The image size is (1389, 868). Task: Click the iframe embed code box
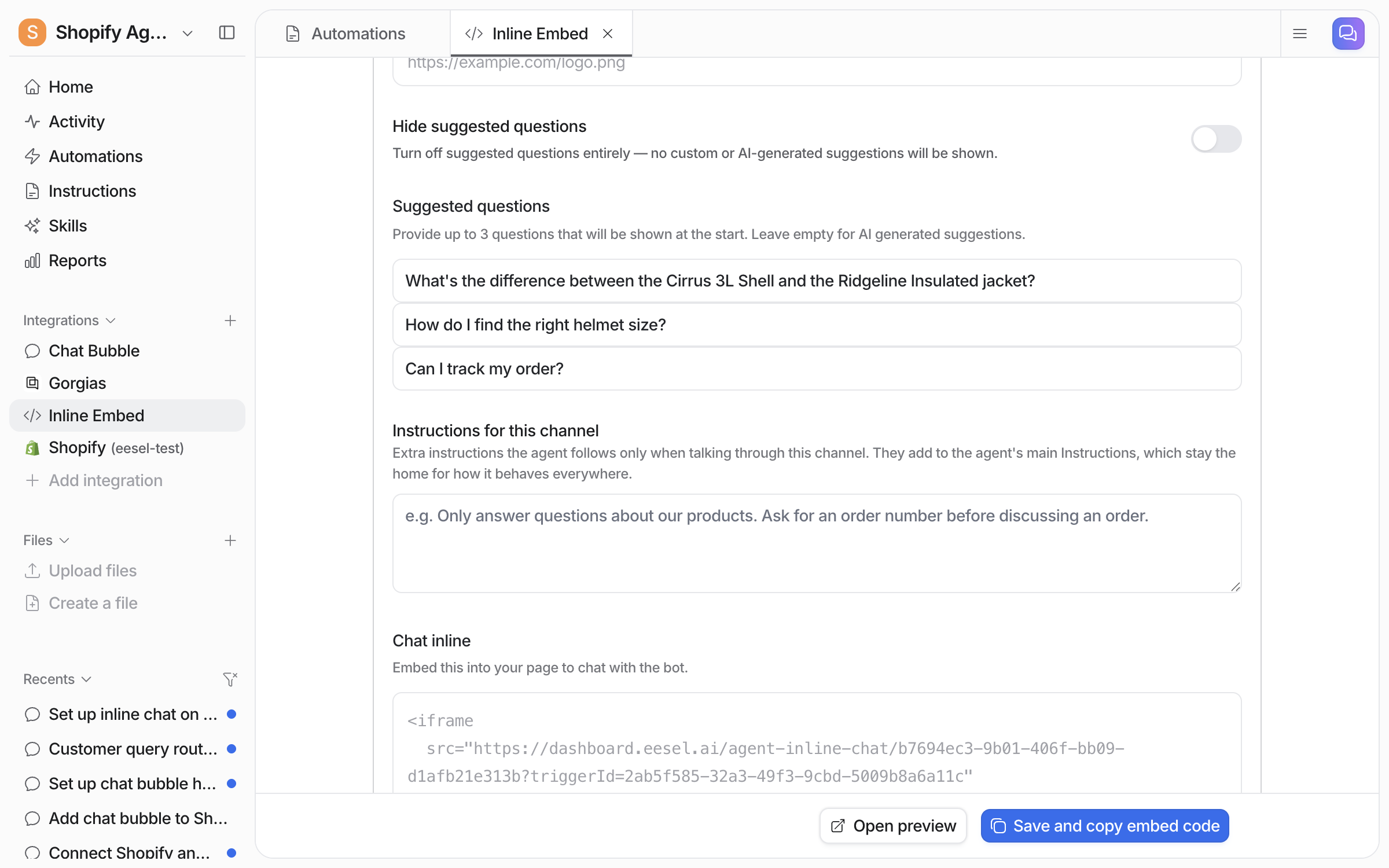click(817, 743)
